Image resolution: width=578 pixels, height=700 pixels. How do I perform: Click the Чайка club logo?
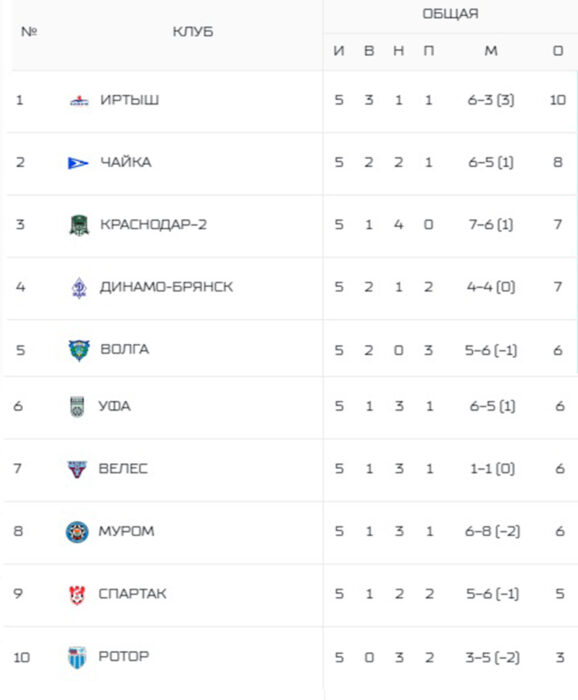point(78,163)
